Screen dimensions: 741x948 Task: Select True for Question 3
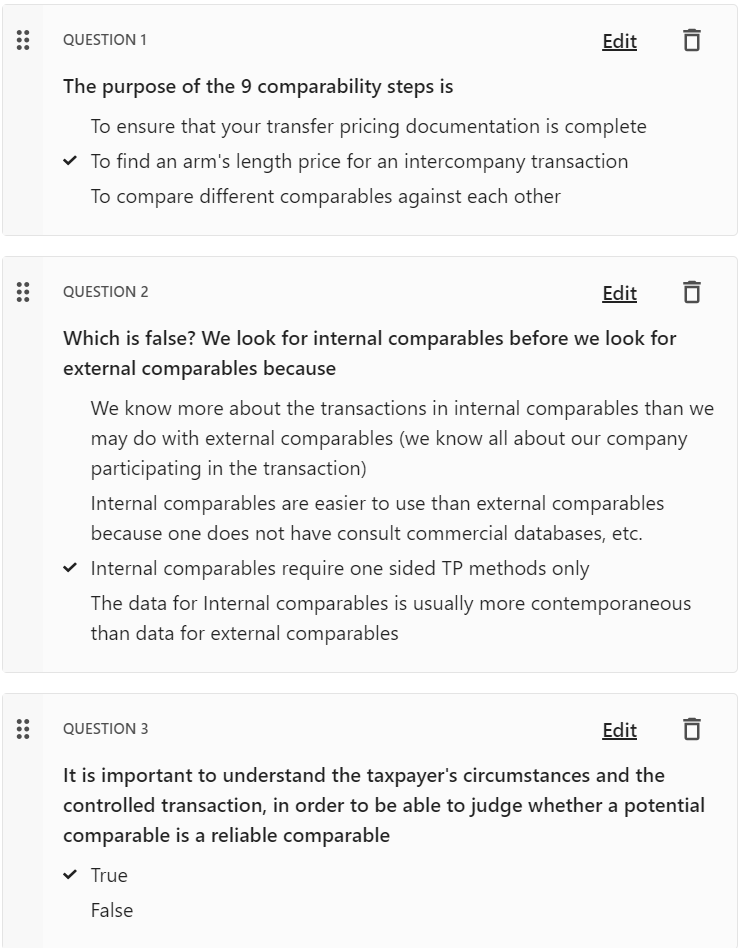109,875
